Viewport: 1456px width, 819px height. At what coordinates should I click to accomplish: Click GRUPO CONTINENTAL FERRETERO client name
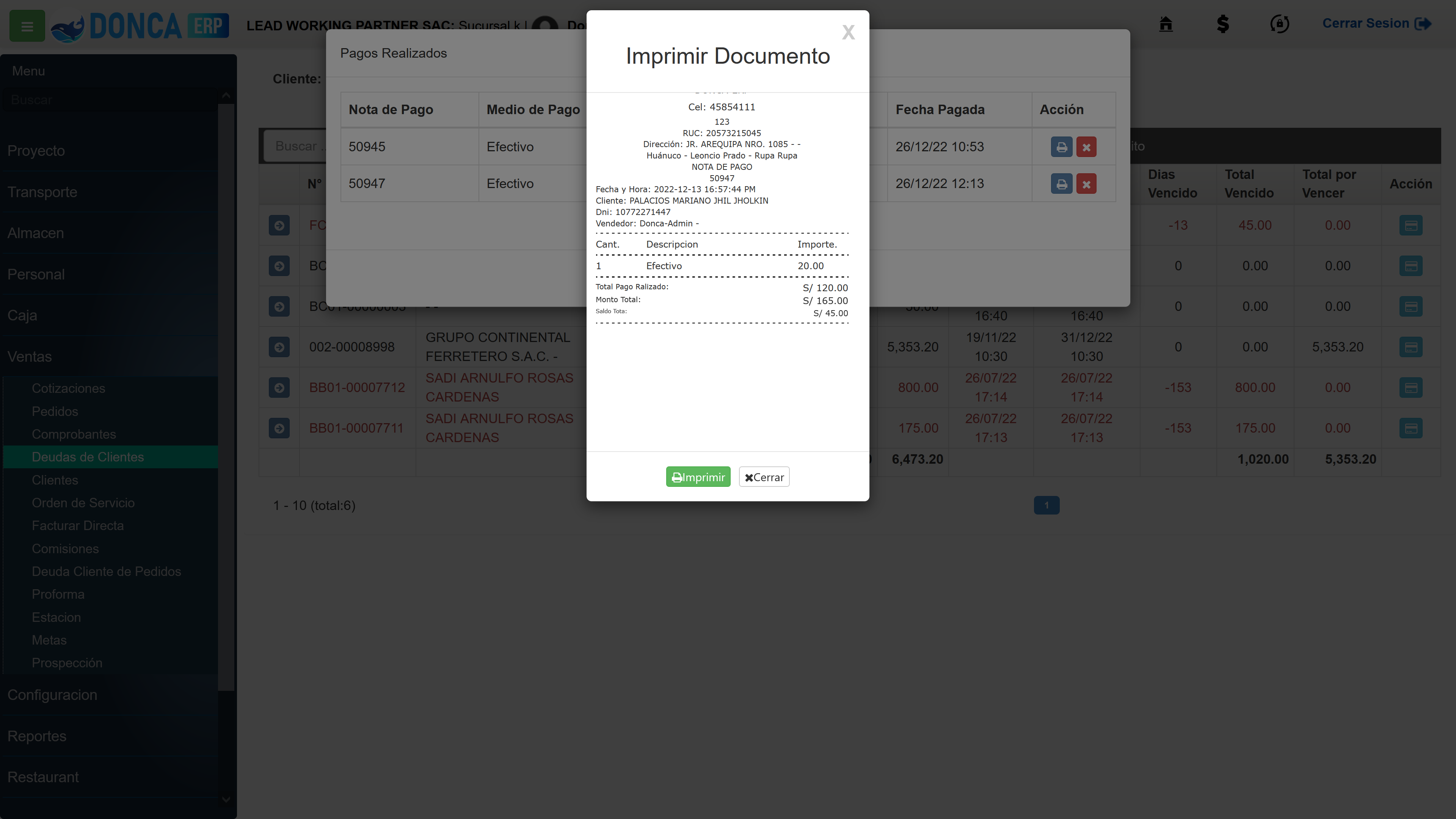point(498,347)
